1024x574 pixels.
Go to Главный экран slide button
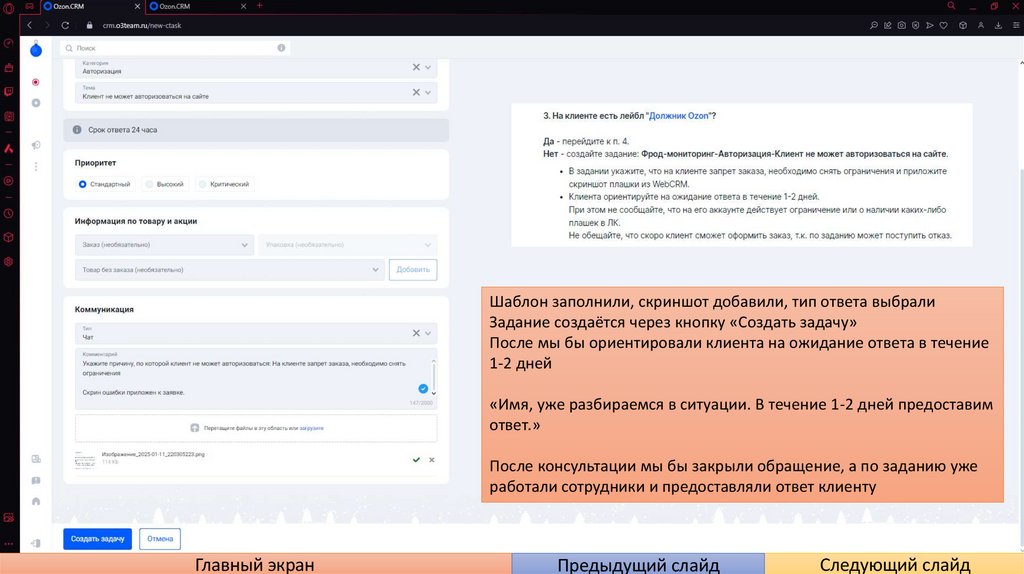255,564
